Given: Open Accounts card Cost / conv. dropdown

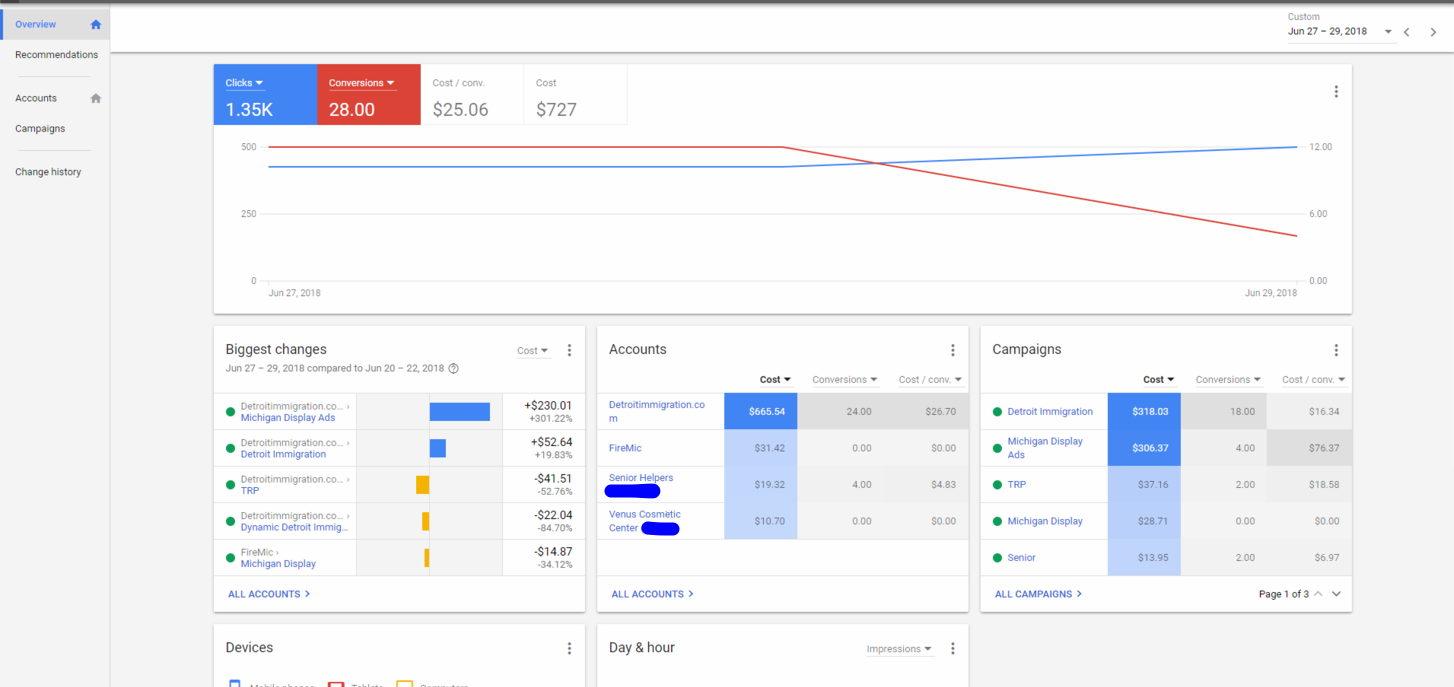Looking at the screenshot, I should coord(930,380).
